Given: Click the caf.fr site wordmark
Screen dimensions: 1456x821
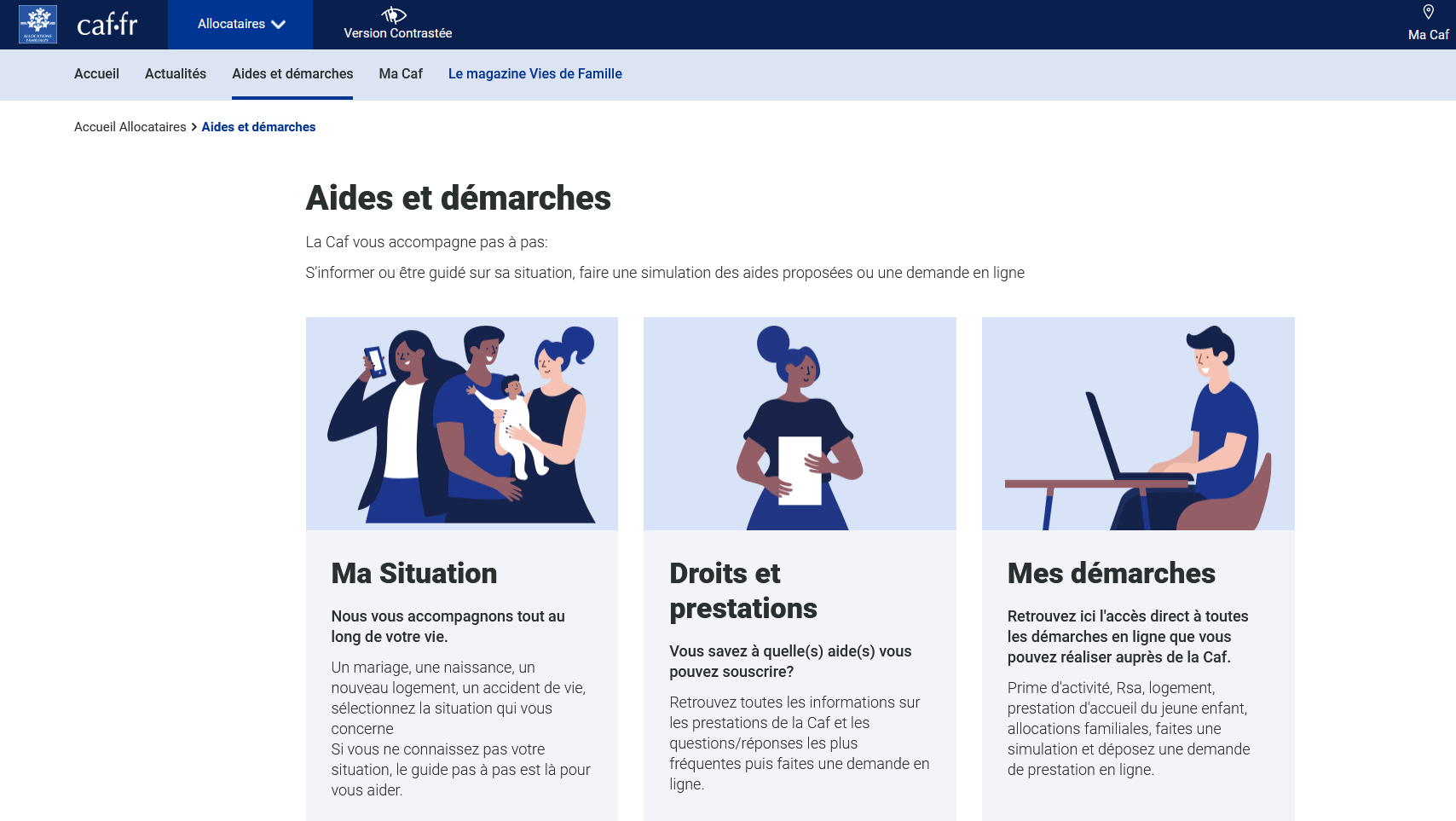Looking at the screenshot, I should 107,25.
